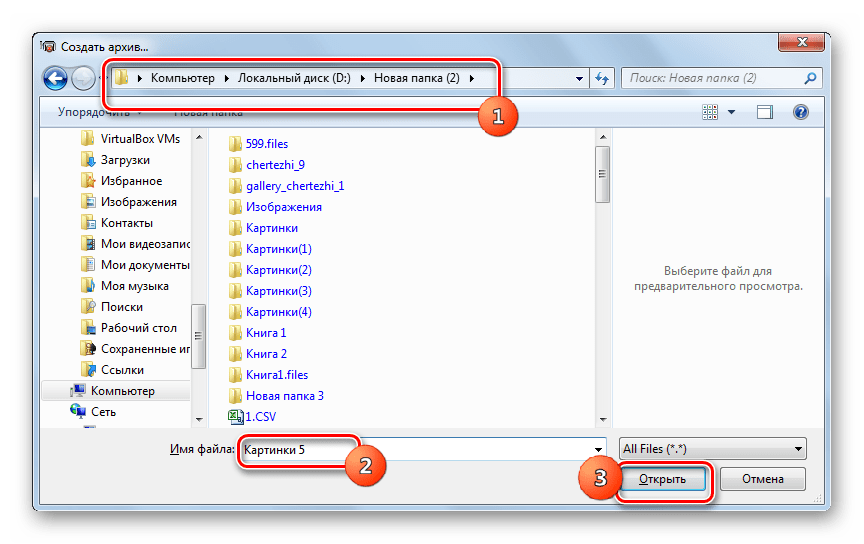Click the file name input field
Image resolution: width=864 pixels, height=544 pixels.
point(423,450)
